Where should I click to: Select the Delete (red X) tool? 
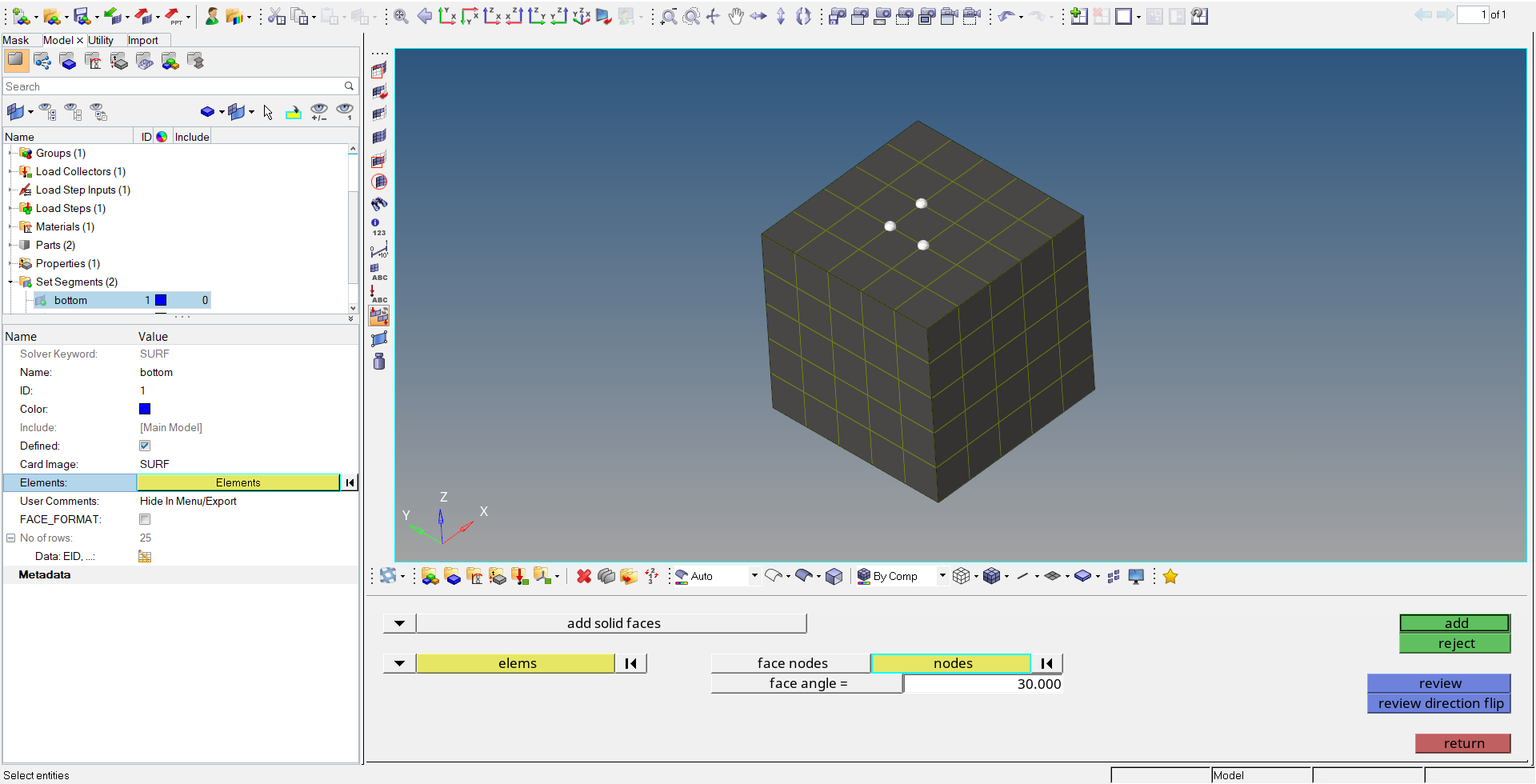(x=583, y=576)
